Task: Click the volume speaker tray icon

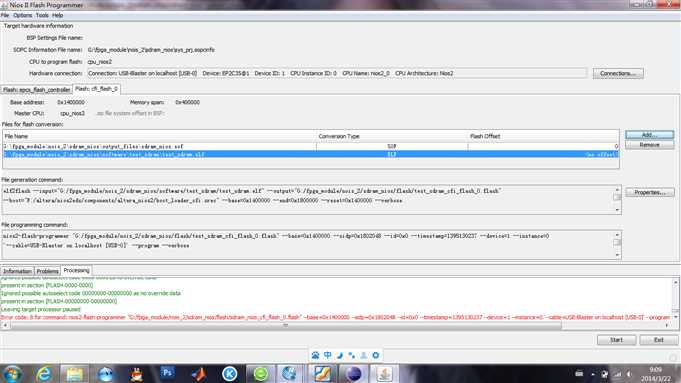Action: [629, 373]
